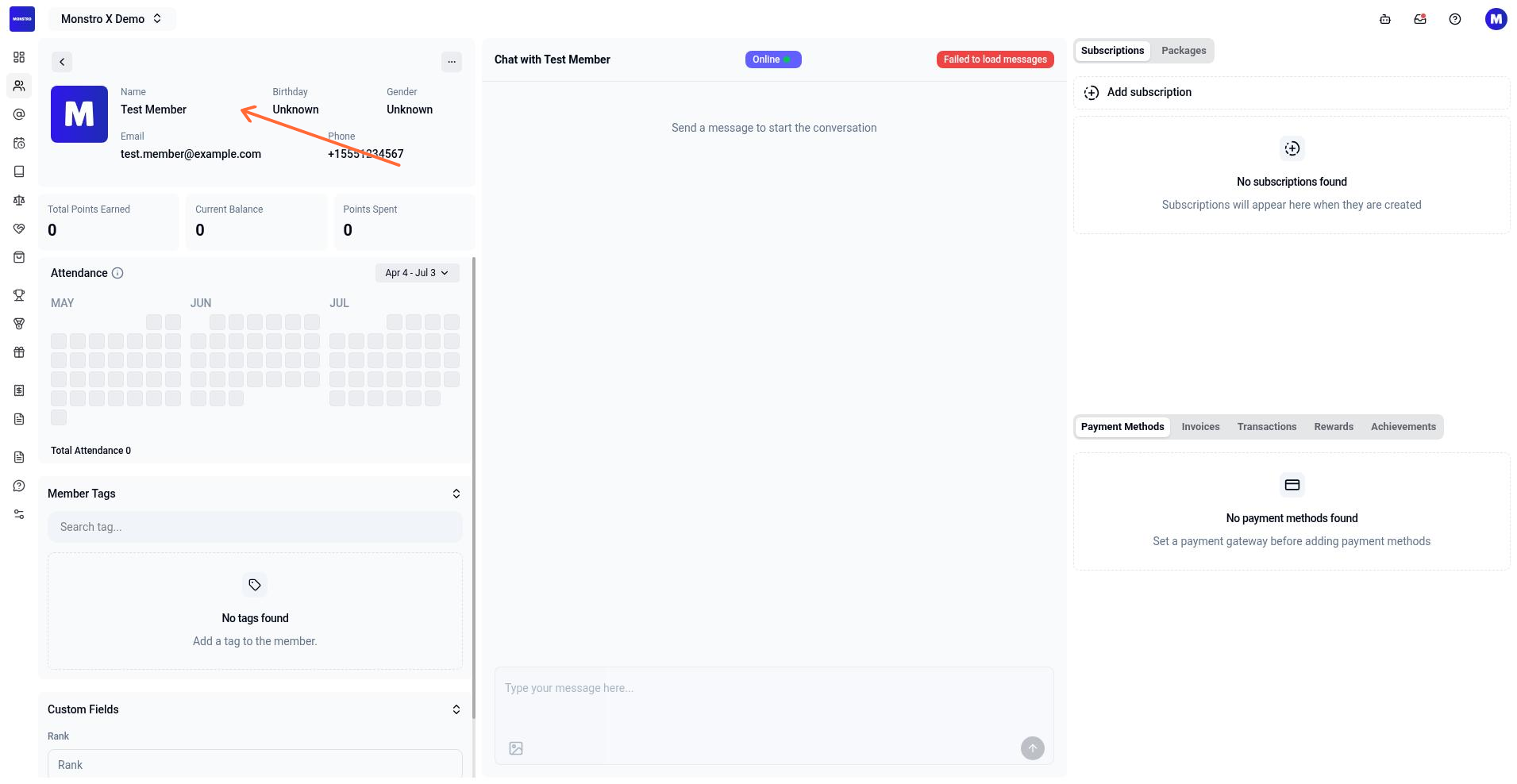This screenshot has height=784, width=1517.
Task: Open the user avatar menu at top right
Action: click(1496, 19)
